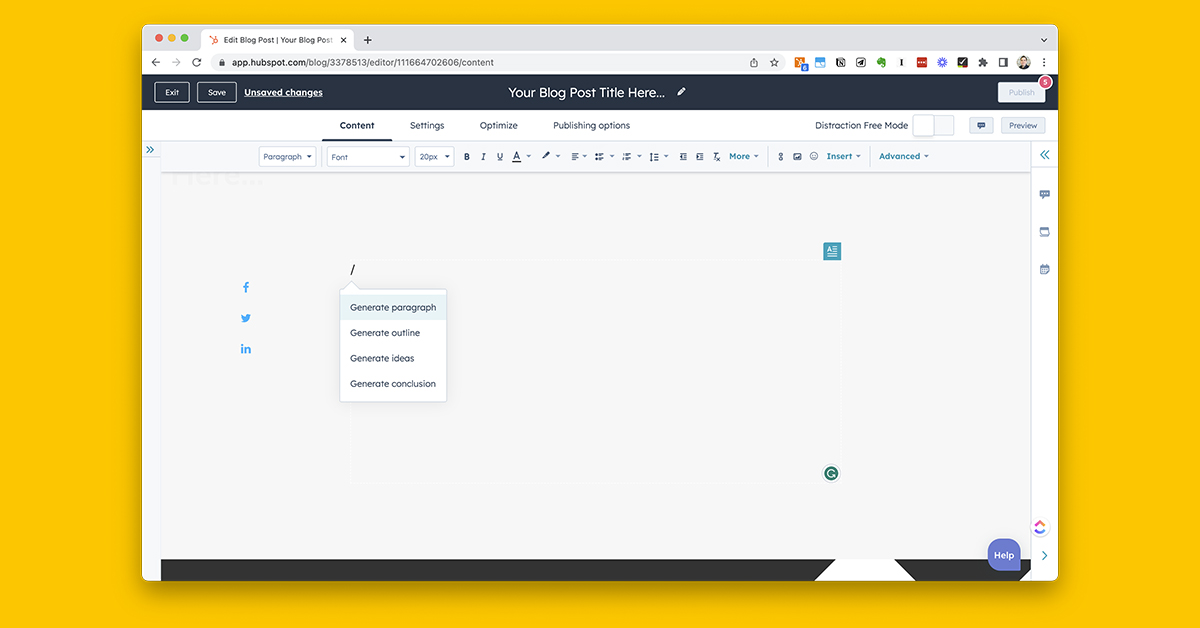Click the bulleted list icon
This screenshot has width=1200, height=628.
click(x=599, y=157)
